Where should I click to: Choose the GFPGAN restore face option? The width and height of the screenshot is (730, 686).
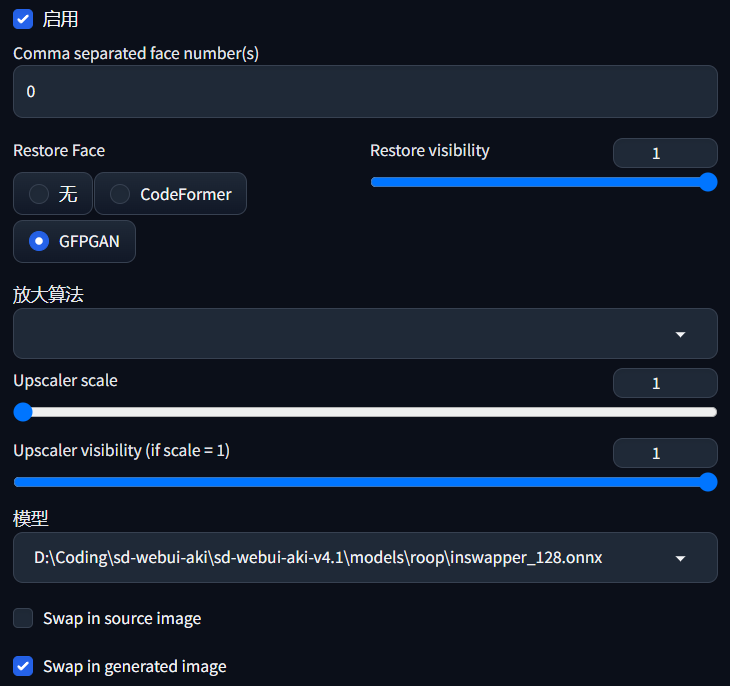[39, 241]
